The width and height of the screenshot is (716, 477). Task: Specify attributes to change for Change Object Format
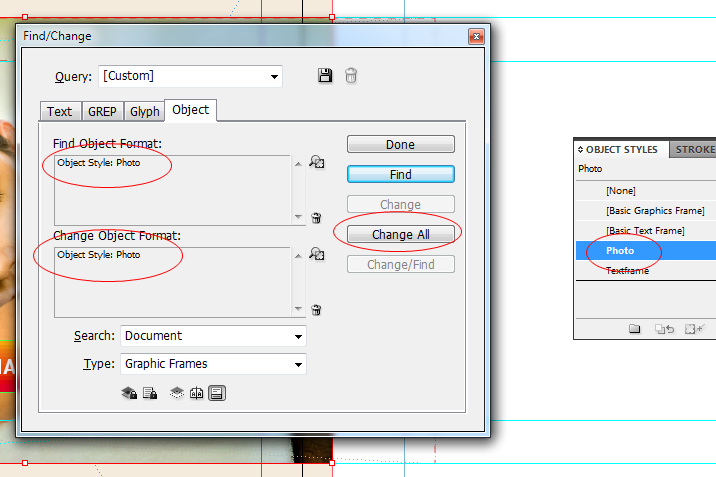[x=316, y=254]
